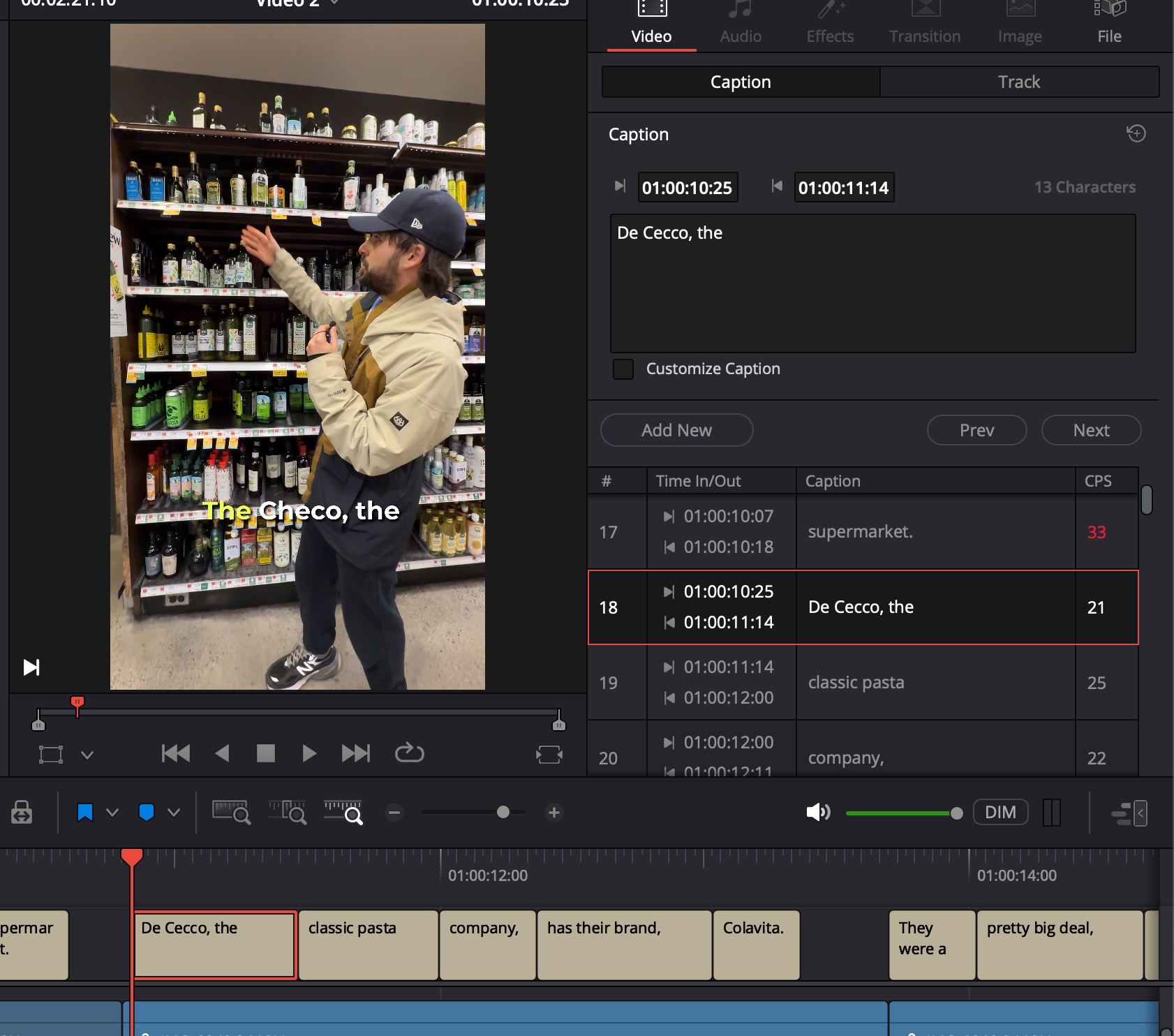Stop playback in the viewer
This screenshot has height=1036, width=1174.
click(x=266, y=753)
